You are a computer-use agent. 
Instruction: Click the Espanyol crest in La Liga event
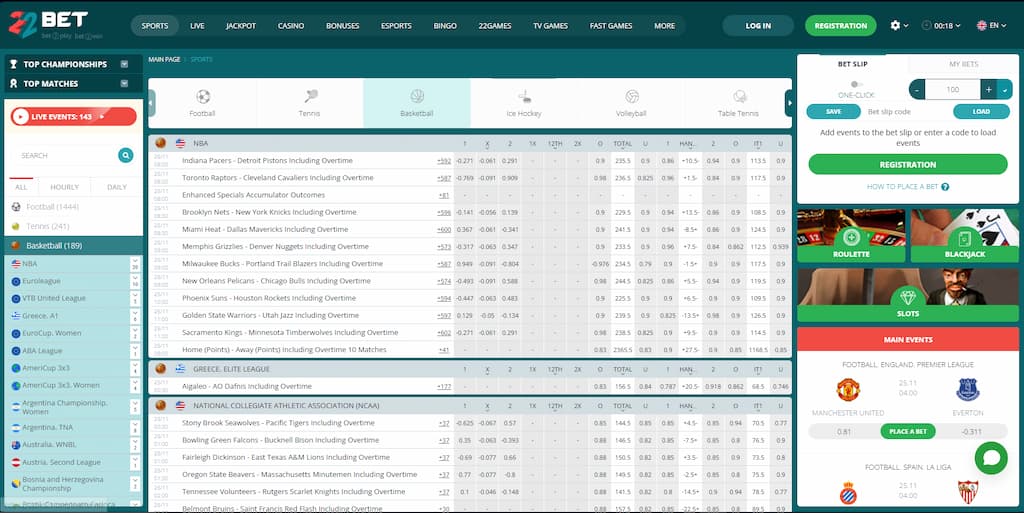(848, 493)
